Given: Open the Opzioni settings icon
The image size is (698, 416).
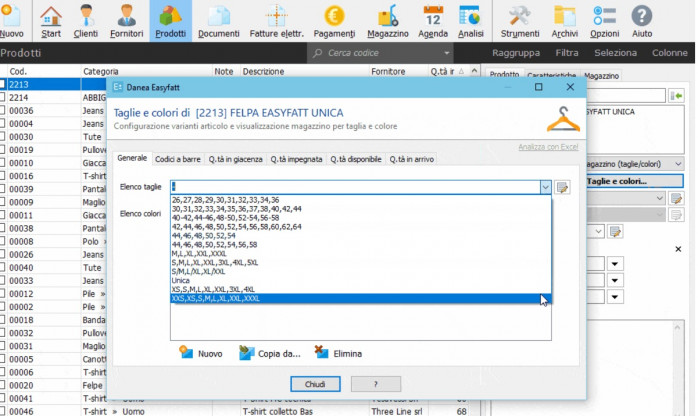Looking at the screenshot, I should click(604, 21).
